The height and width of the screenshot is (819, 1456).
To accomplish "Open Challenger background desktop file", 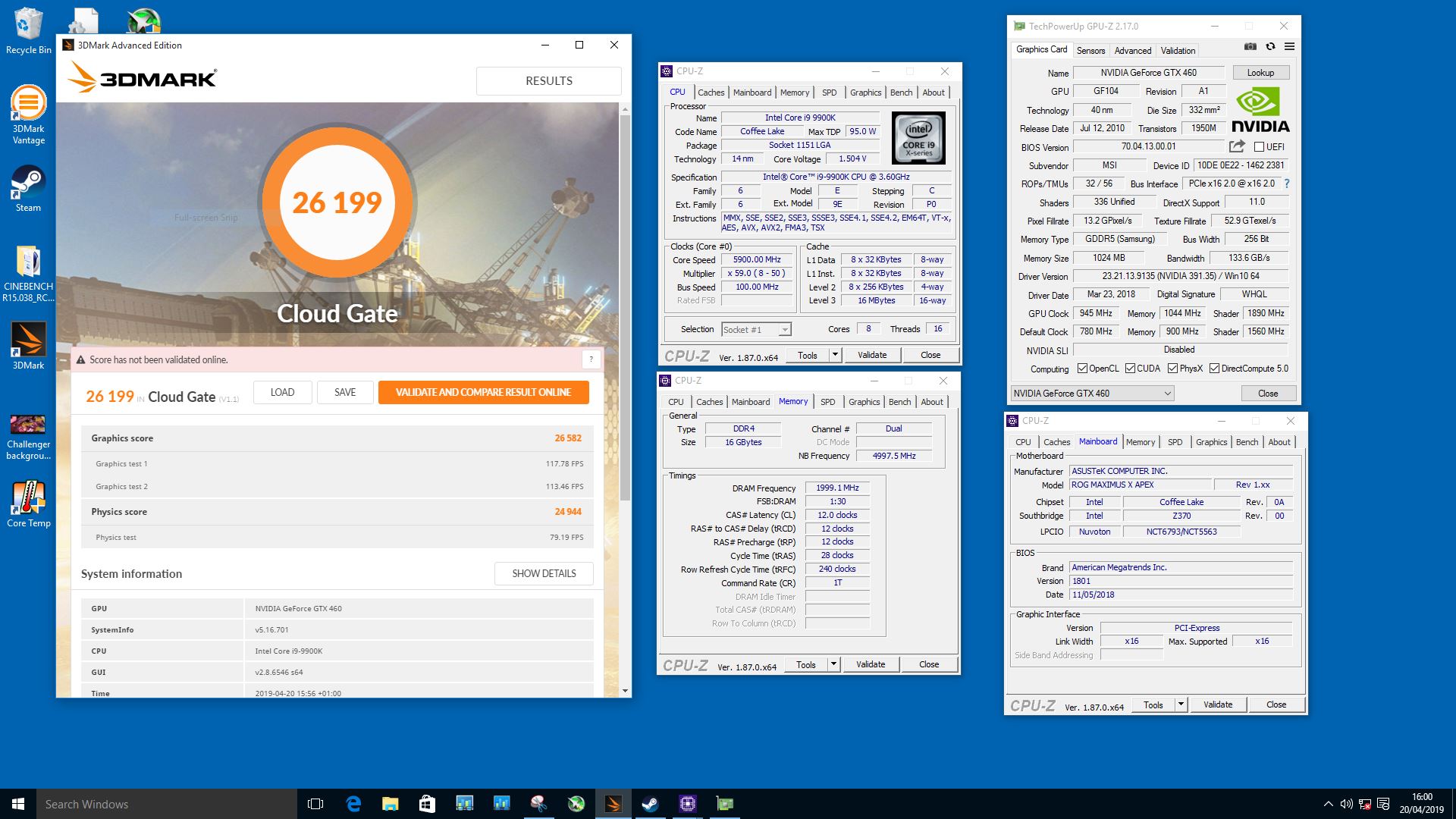I will click(x=28, y=436).
